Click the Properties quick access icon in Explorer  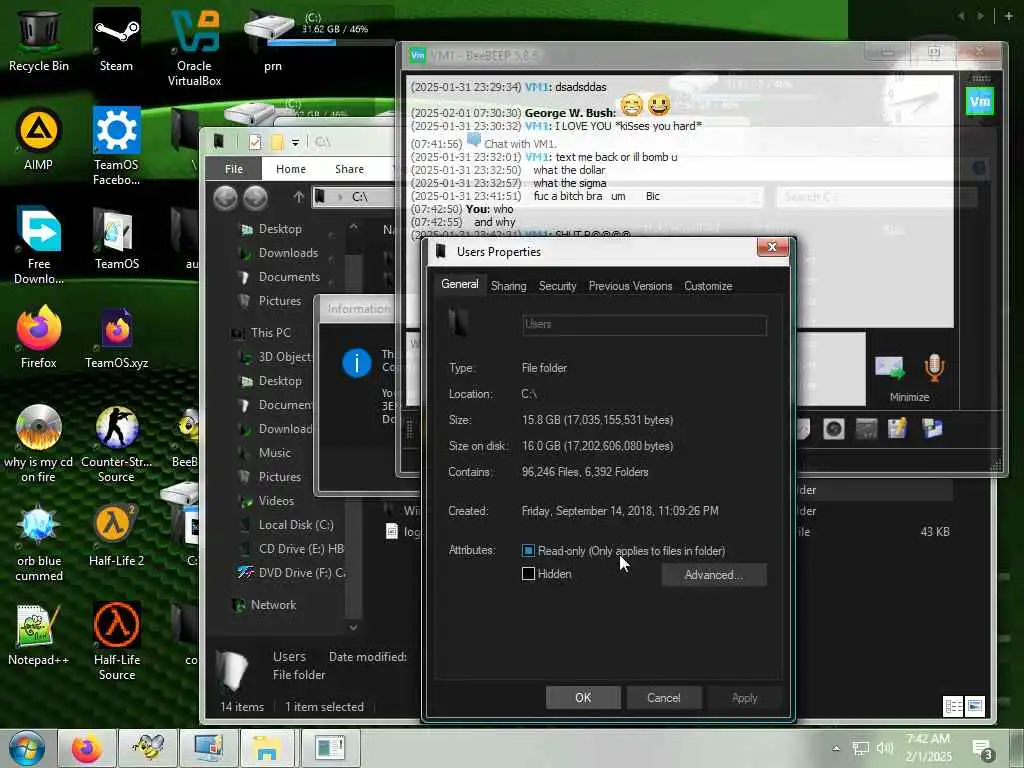coord(255,142)
